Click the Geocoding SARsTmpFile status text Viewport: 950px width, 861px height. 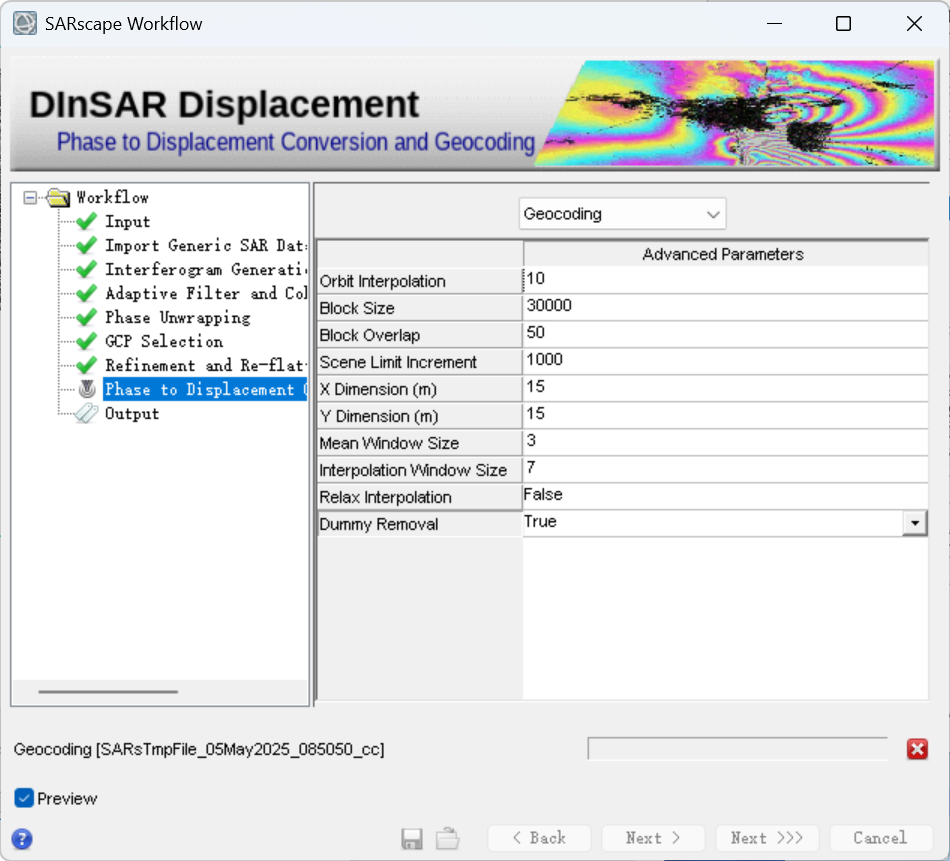click(x=199, y=750)
